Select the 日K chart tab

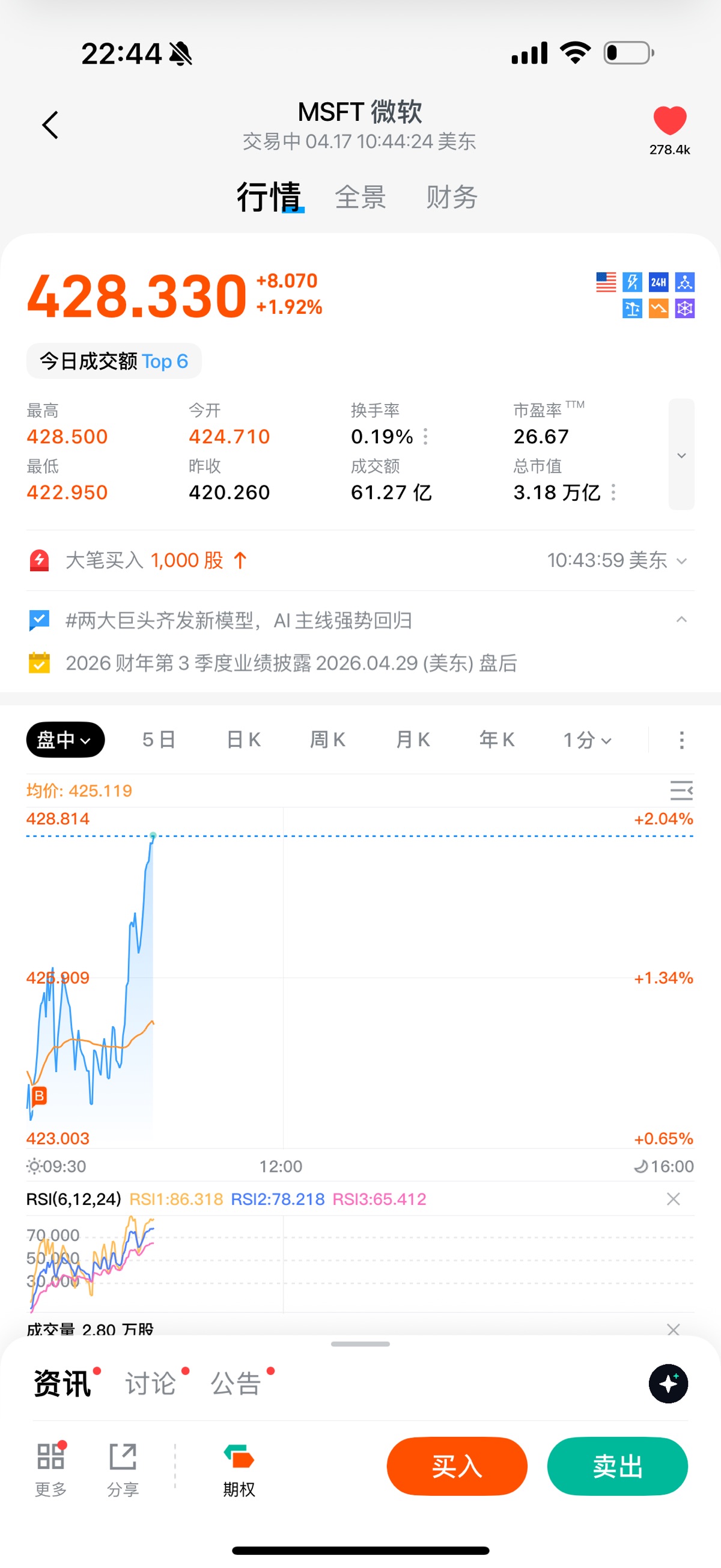[243, 740]
